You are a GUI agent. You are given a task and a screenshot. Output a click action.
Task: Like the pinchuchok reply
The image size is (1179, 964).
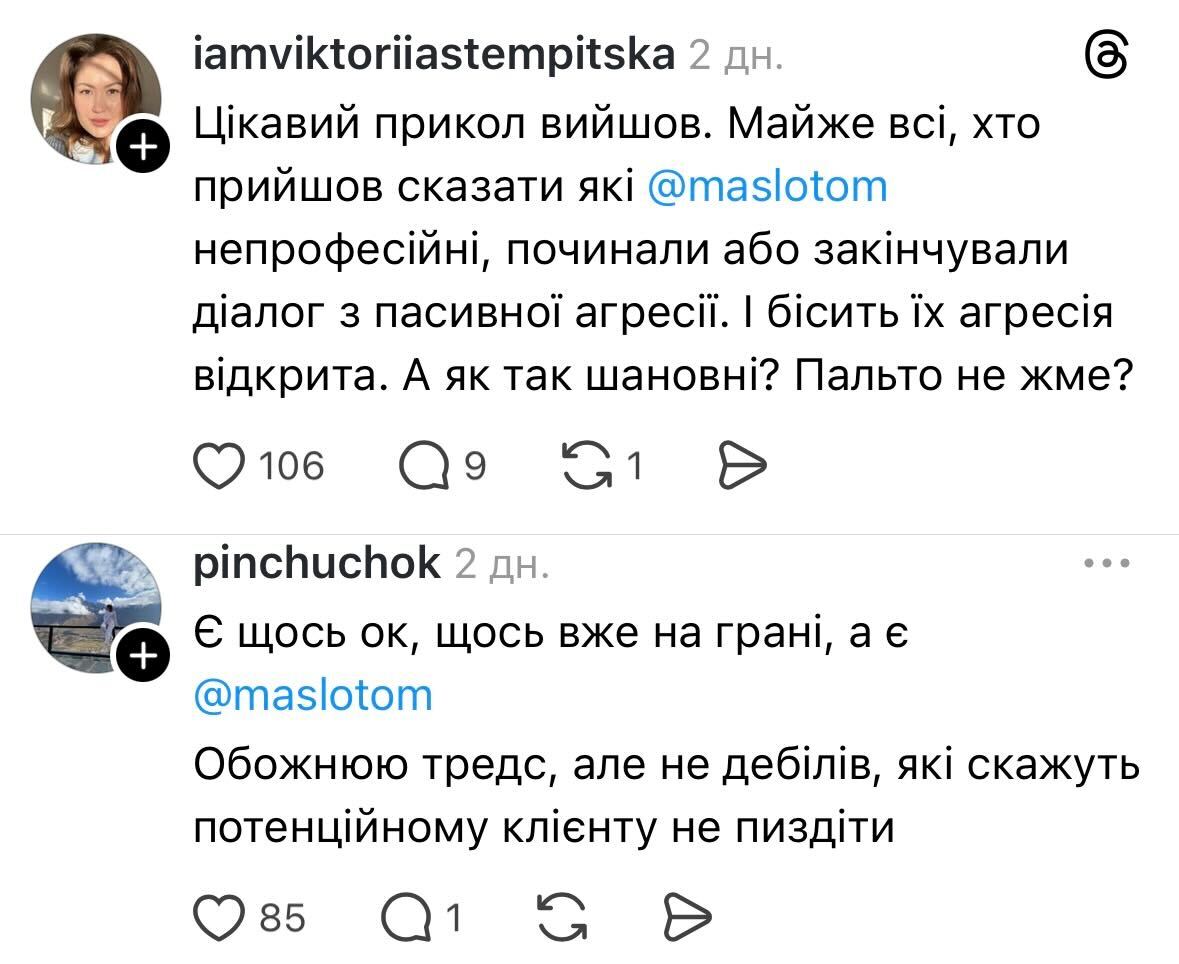(221, 916)
